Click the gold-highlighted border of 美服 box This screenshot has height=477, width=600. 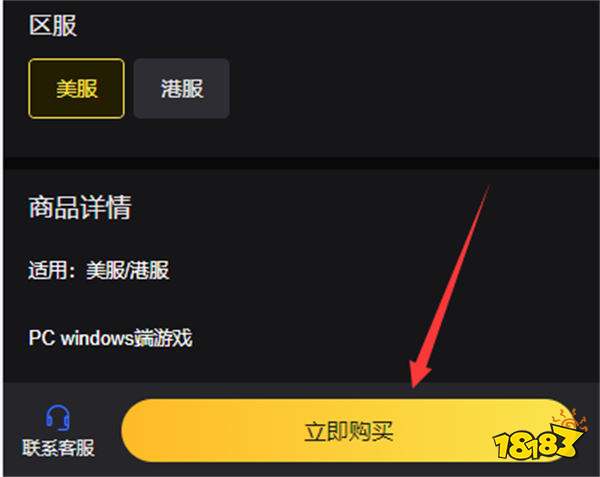point(77,60)
